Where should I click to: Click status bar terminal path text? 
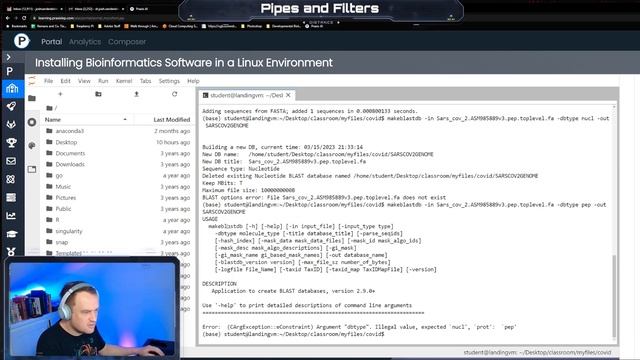tap(537, 352)
